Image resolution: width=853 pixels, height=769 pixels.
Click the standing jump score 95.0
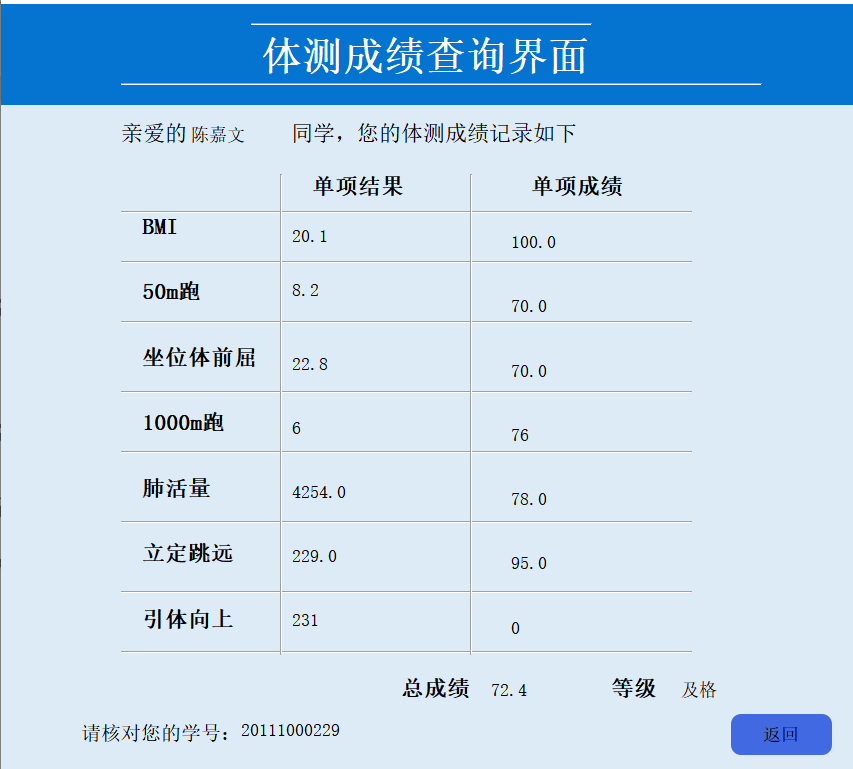click(526, 563)
